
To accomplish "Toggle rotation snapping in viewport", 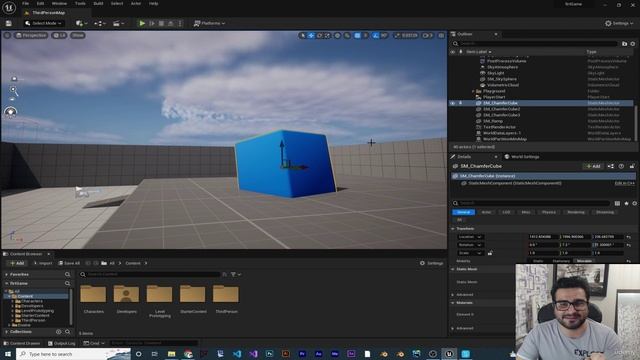I will point(376,36).
